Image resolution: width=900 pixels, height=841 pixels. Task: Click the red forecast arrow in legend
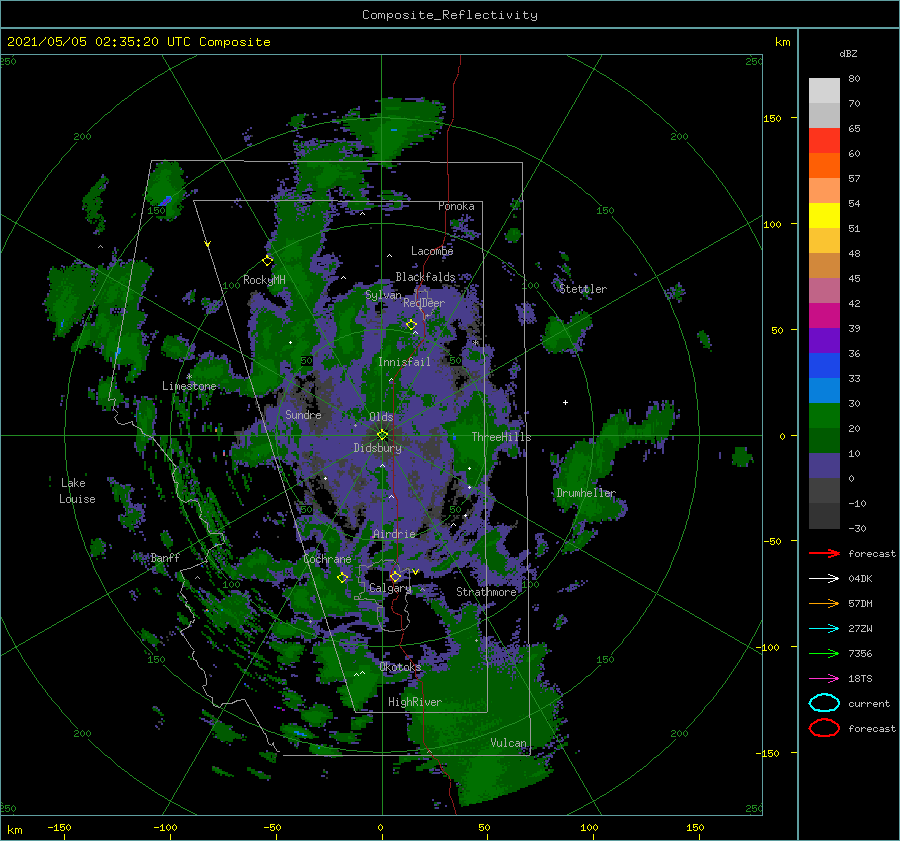point(824,553)
